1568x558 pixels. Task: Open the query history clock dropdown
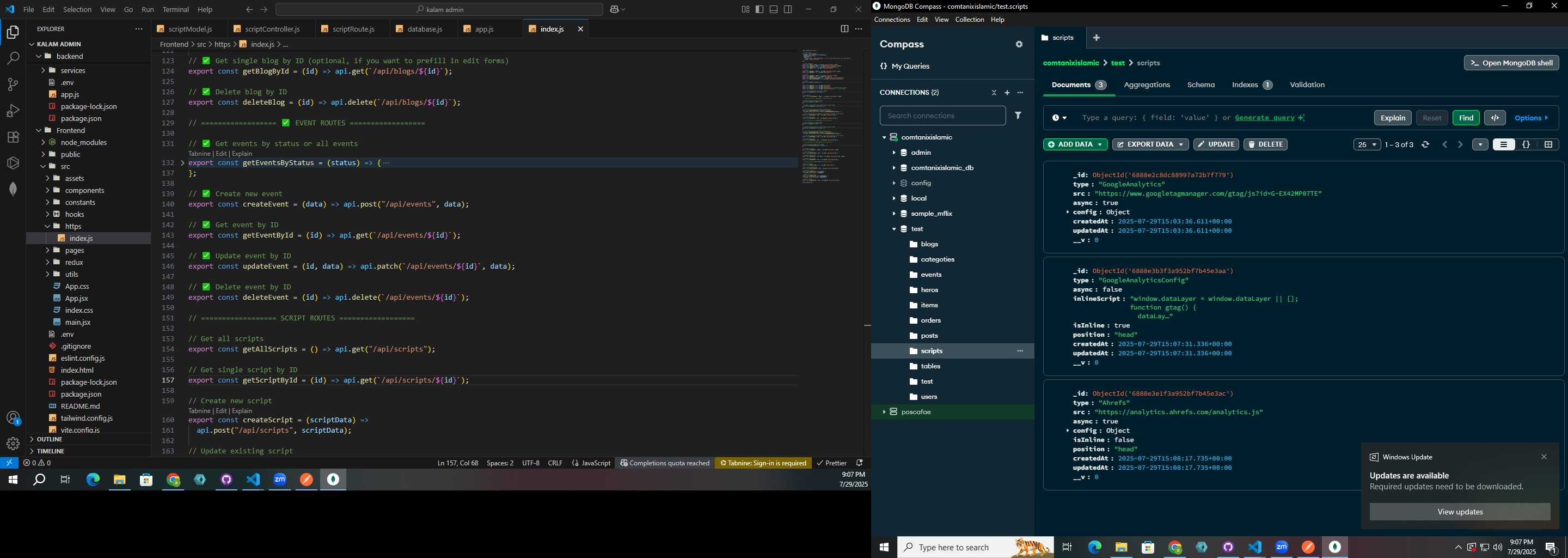click(x=1059, y=118)
